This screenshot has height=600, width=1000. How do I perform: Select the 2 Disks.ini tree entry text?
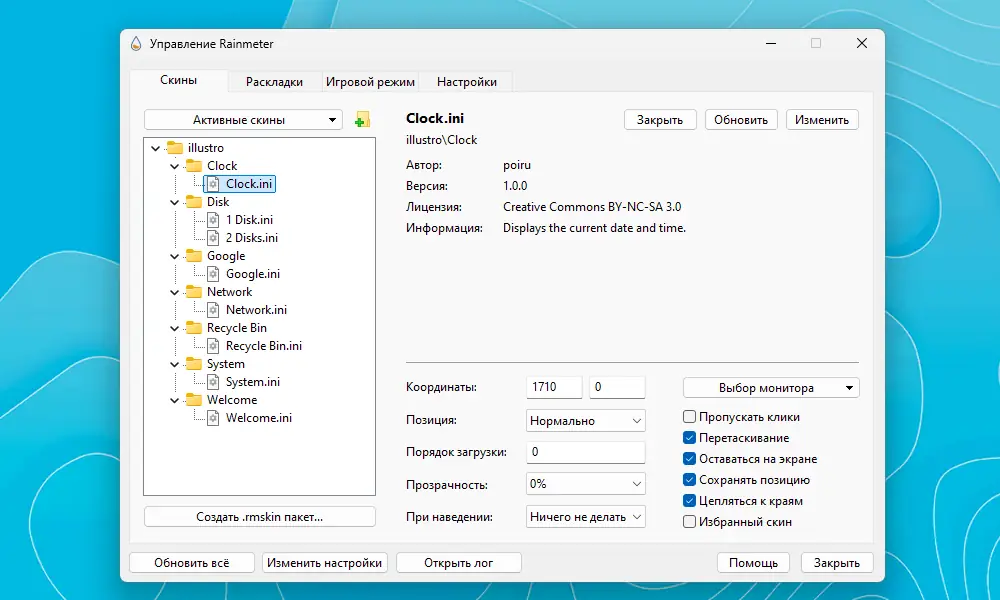point(252,238)
